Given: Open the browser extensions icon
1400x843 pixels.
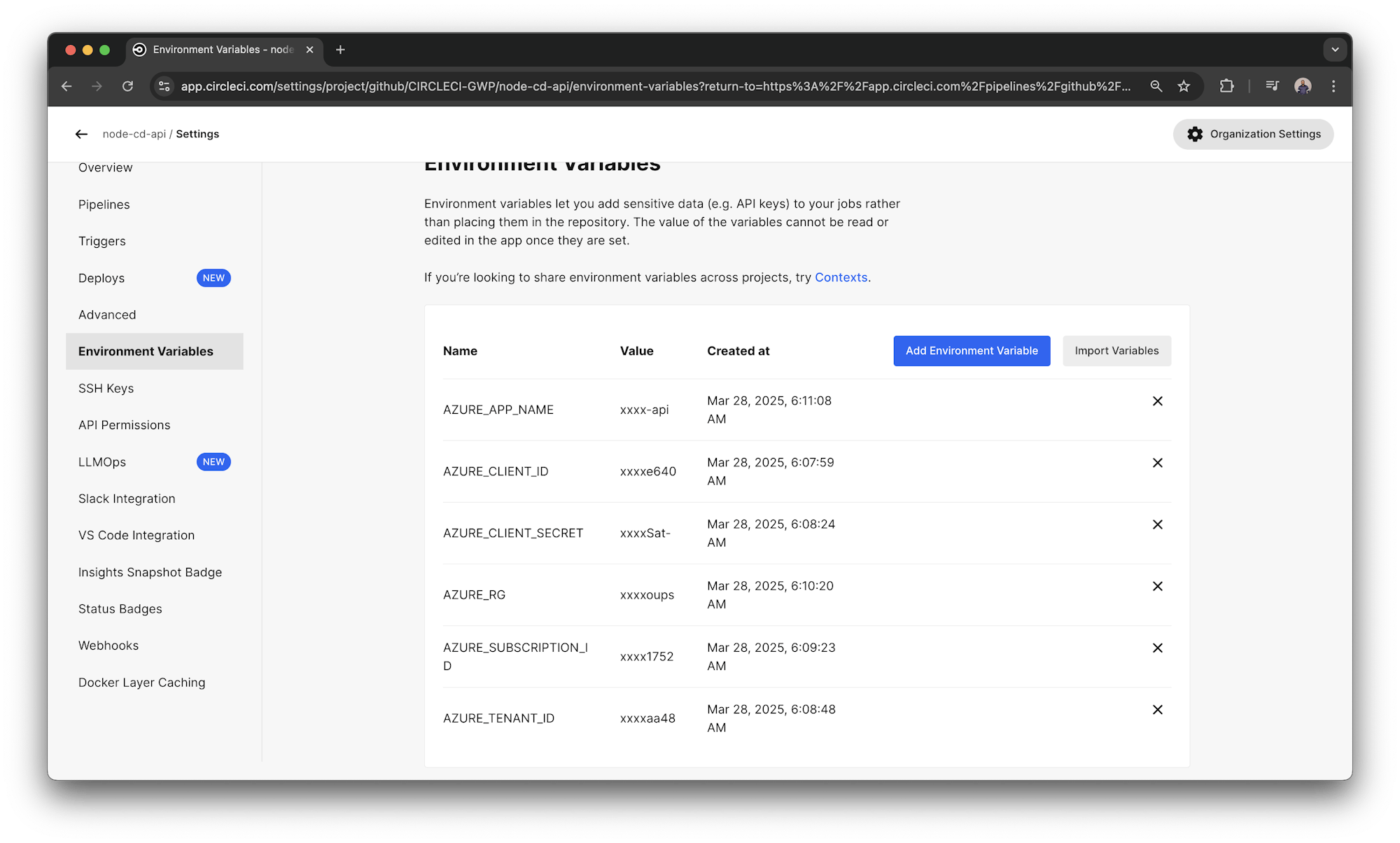Looking at the screenshot, I should click(x=1226, y=85).
